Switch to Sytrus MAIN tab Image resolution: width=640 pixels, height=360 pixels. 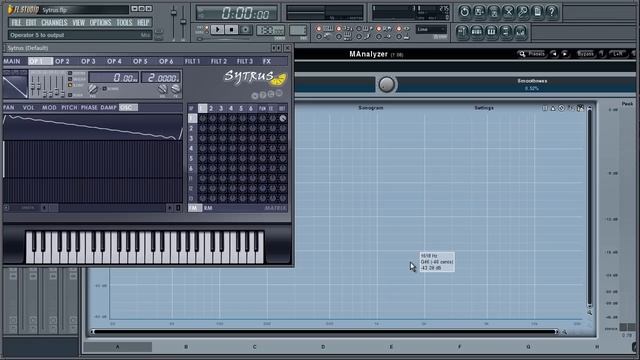pos(12,61)
